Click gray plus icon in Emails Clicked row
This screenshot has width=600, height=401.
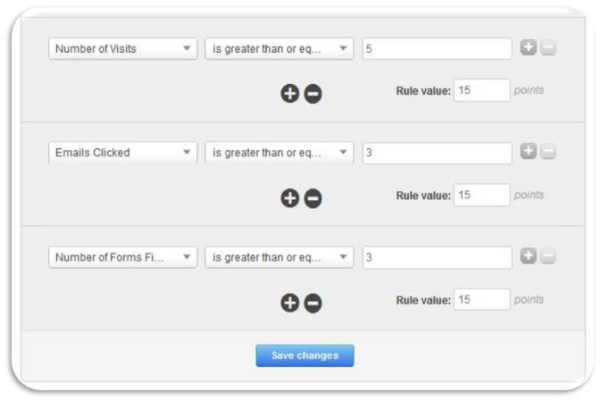click(530, 152)
